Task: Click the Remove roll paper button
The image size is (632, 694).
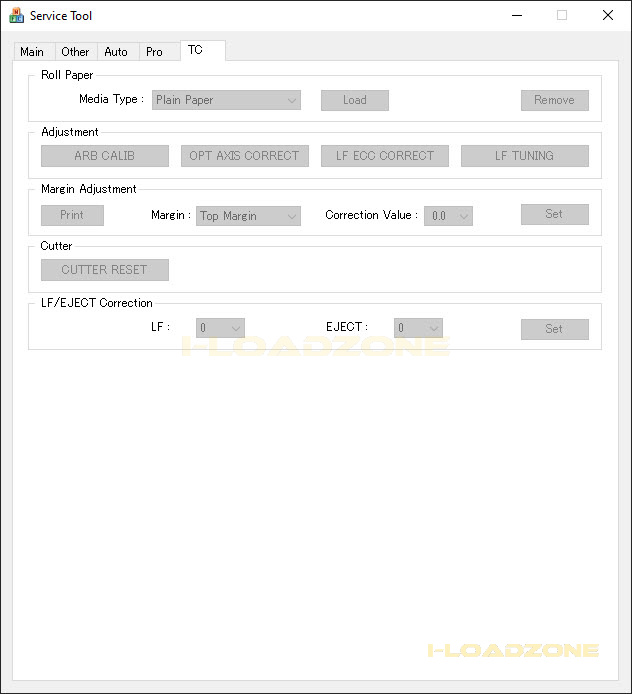Action: coord(555,100)
